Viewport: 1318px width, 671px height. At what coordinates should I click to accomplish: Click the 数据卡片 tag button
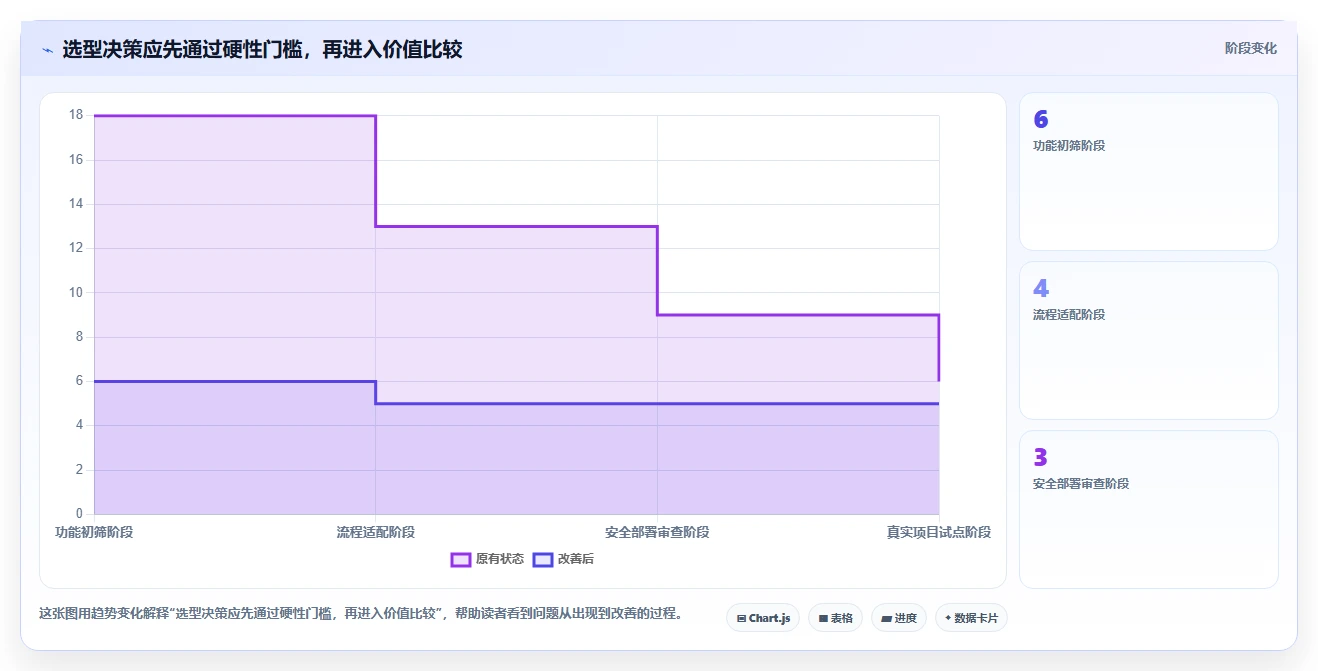971,618
